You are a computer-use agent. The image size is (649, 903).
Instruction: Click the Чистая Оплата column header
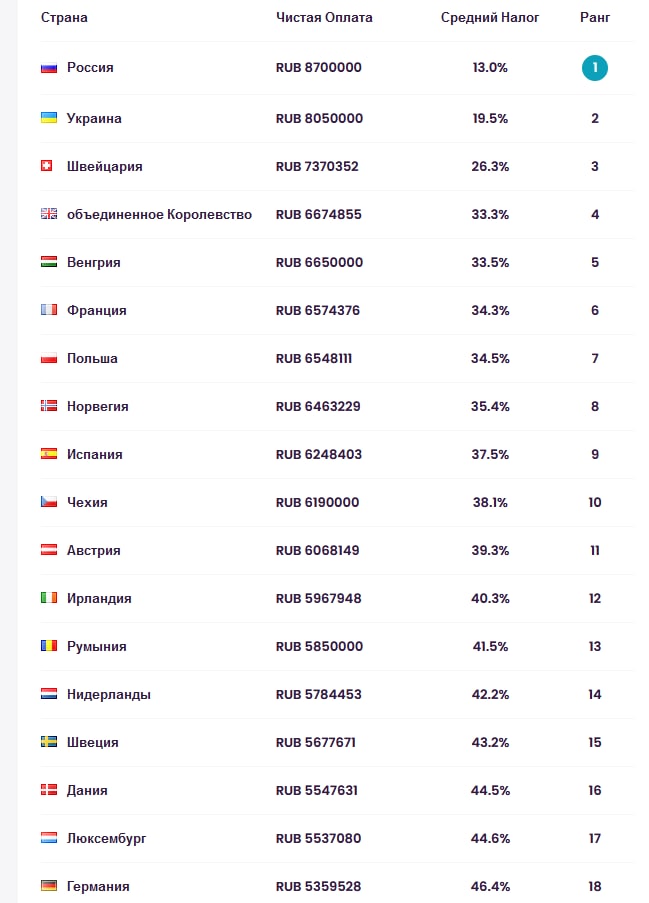point(324,18)
